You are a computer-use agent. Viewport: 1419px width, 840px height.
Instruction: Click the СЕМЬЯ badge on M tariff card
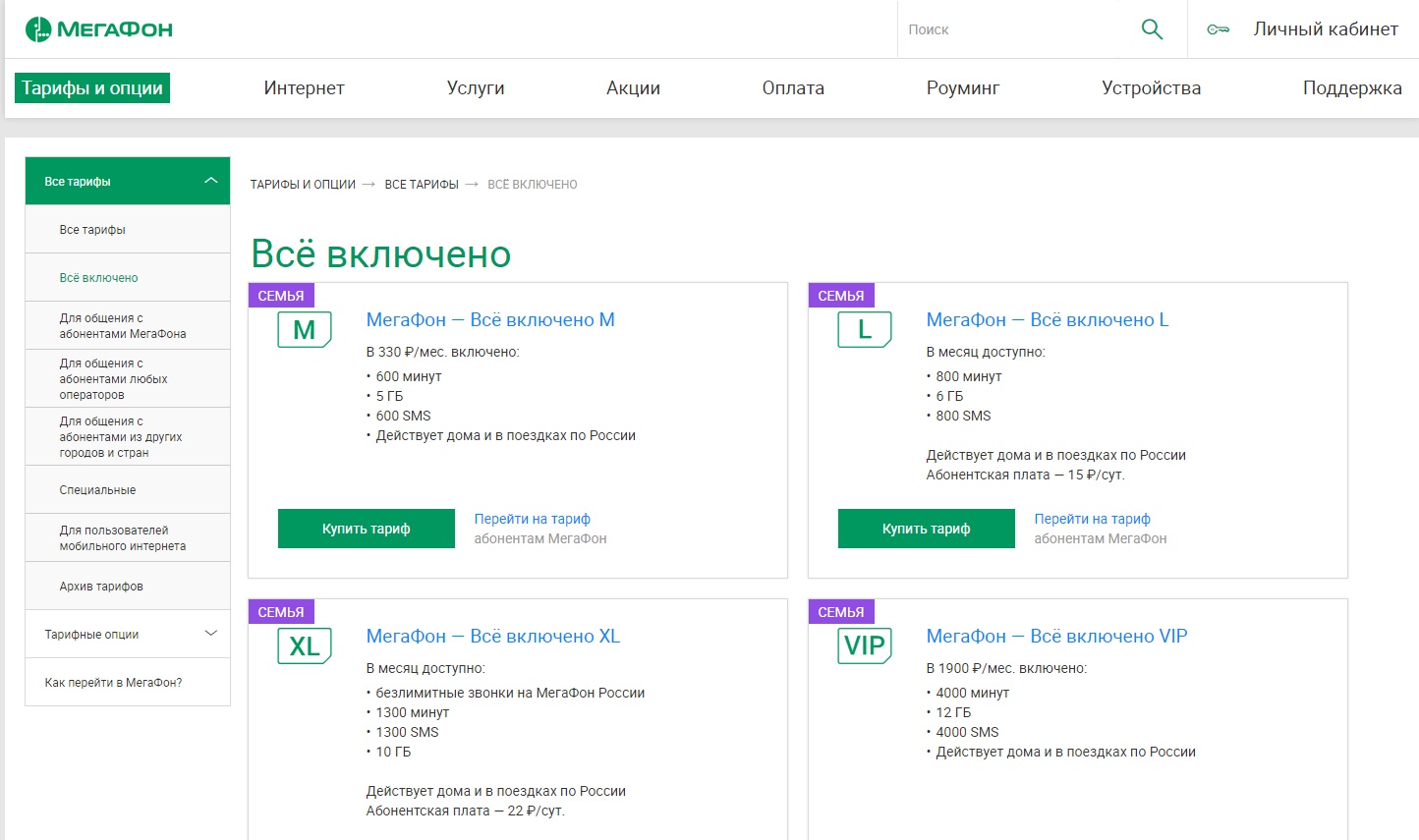point(281,296)
